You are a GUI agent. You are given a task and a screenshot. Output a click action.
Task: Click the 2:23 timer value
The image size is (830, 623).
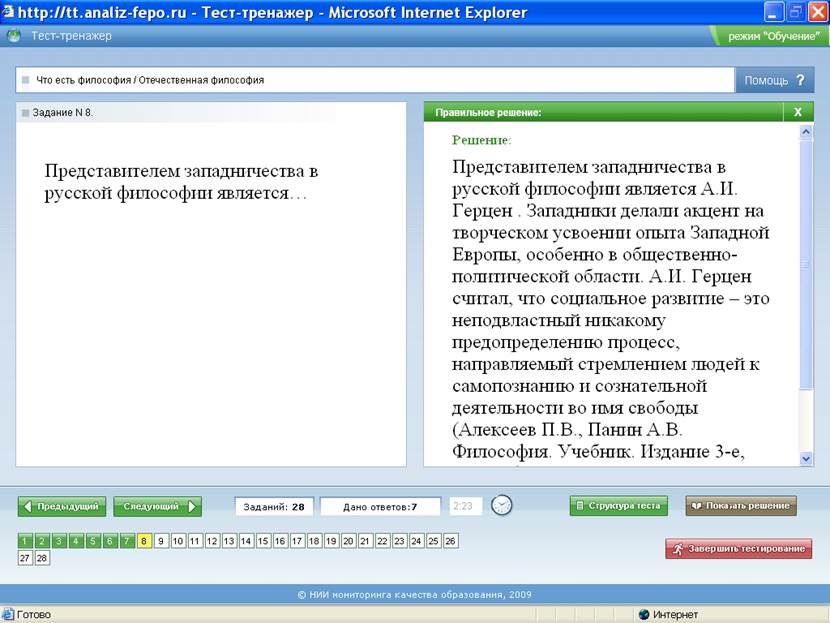(465, 506)
